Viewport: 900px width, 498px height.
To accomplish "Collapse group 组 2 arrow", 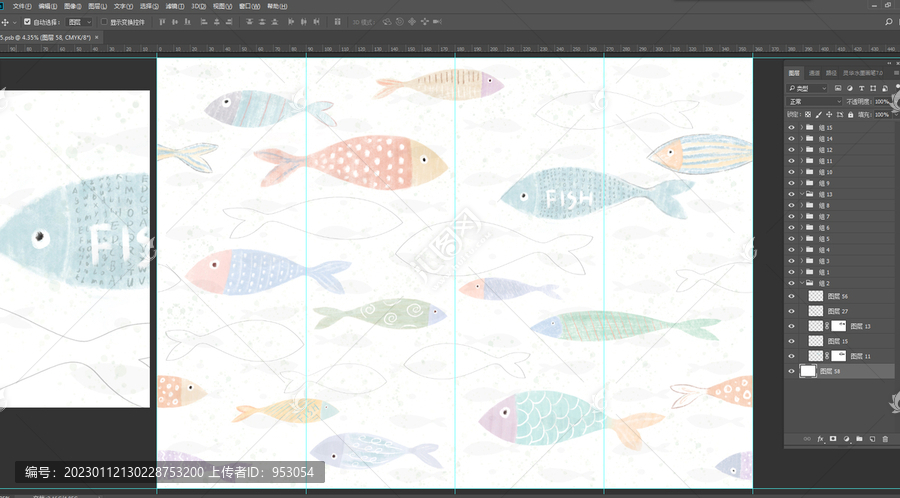I will click(802, 283).
